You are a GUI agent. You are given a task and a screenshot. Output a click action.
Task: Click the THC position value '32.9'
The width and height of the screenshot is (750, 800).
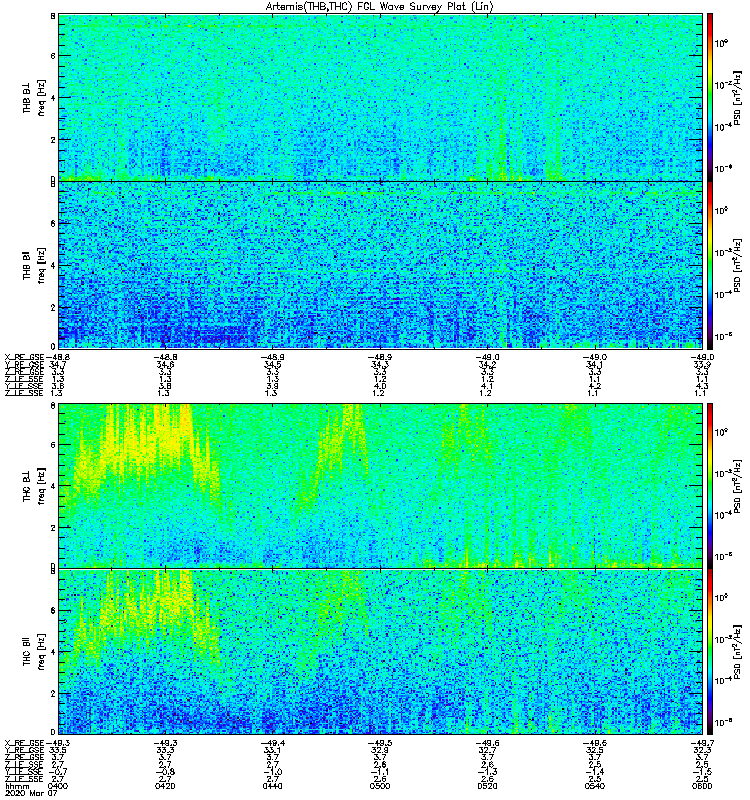[x=380, y=750]
